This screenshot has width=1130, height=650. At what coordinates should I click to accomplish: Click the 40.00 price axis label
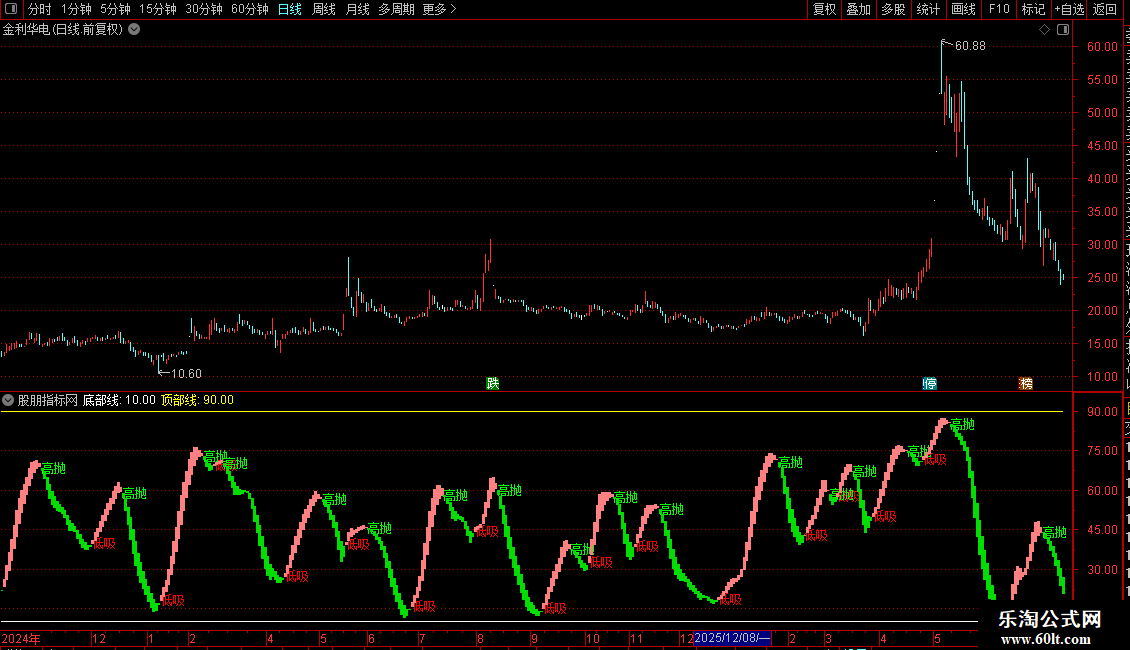pyautogui.click(x=1102, y=179)
